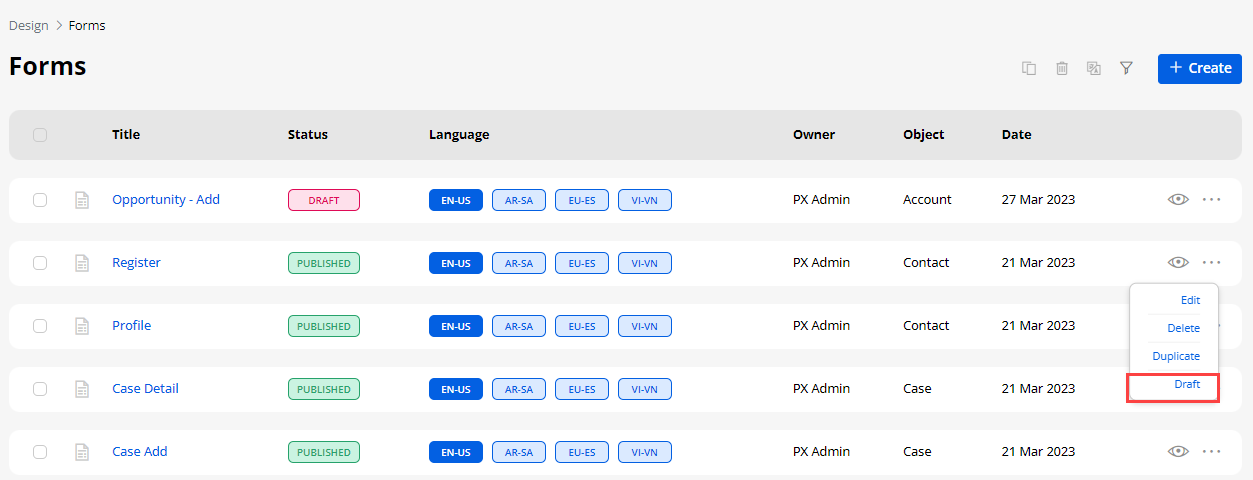Click the duplicate icon in the top toolbar
The image size is (1253, 480).
coord(1028,68)
